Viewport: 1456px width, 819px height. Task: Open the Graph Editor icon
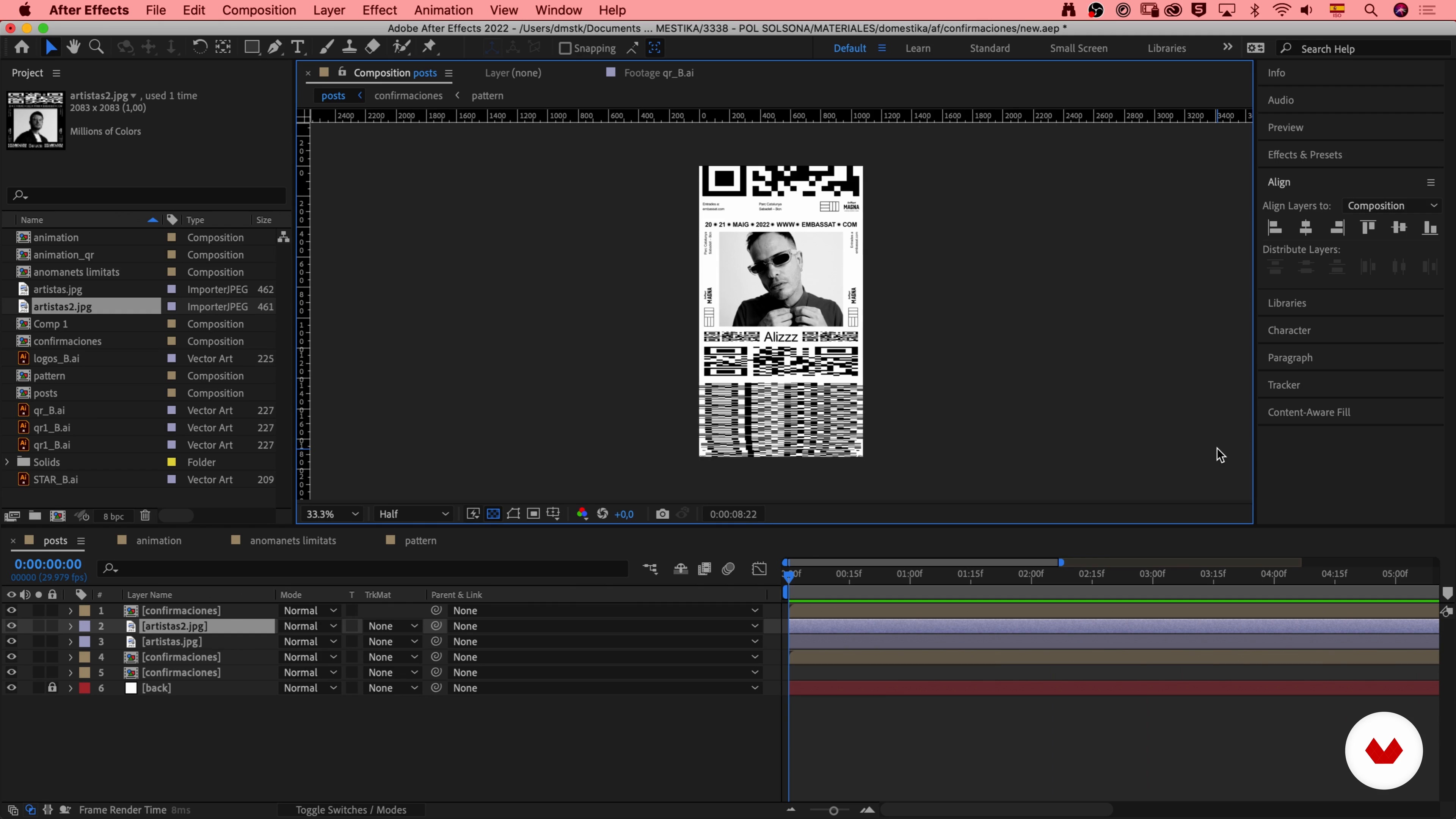(x=759, y=569)
